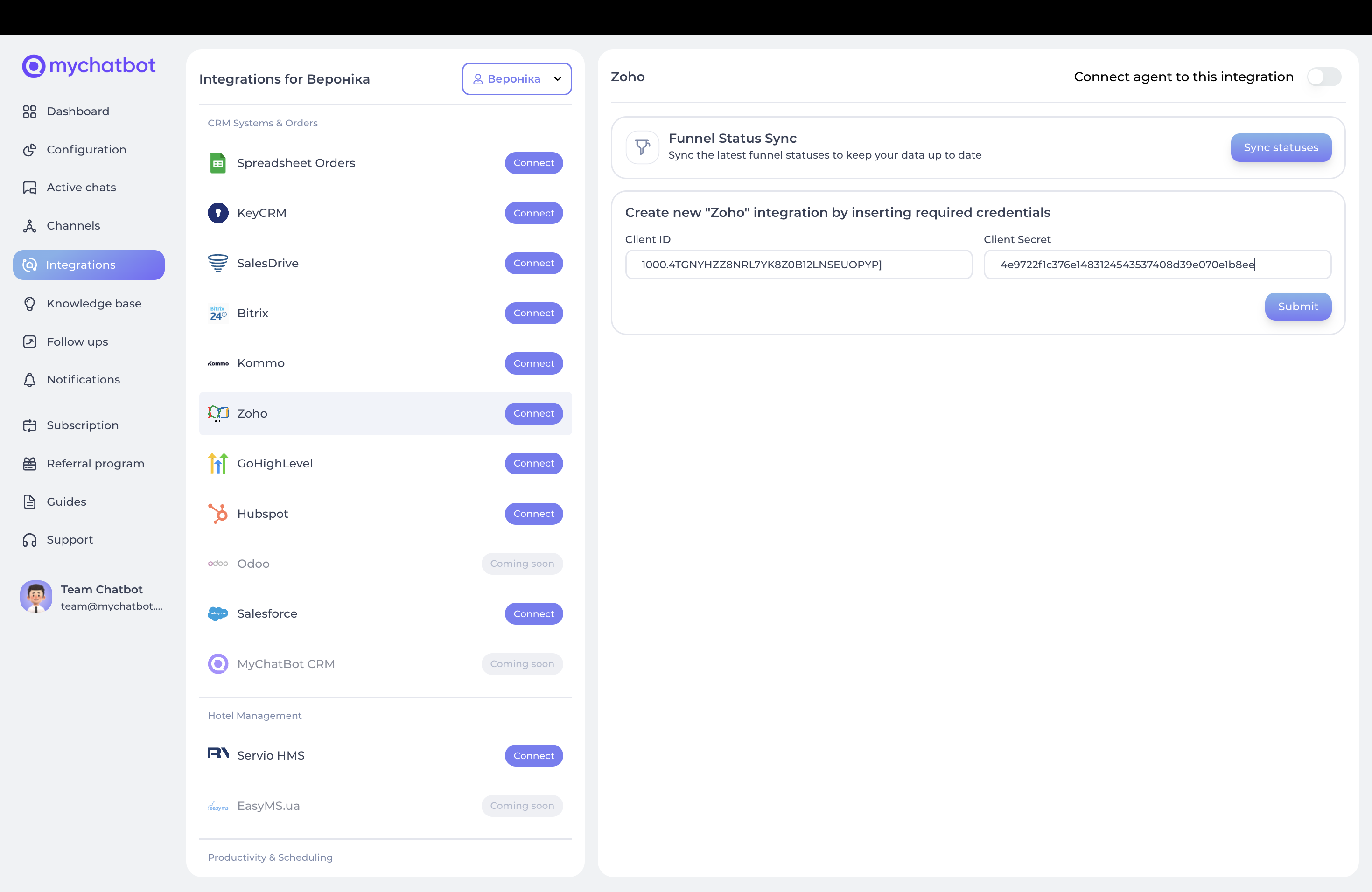Click the Connect button for Servio HMS
The height and width of the screenshot is (892, 1372).
[533, 755]
